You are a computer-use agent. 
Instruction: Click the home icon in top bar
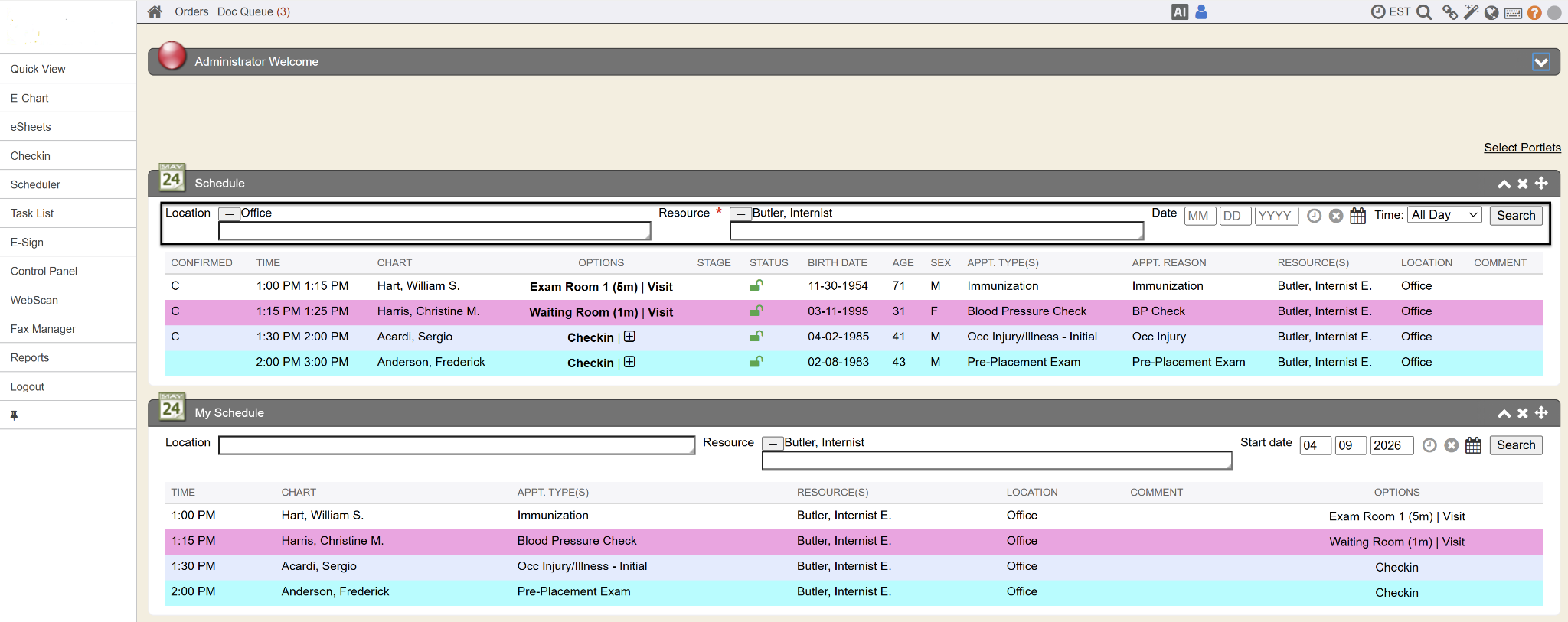[155, 11]
